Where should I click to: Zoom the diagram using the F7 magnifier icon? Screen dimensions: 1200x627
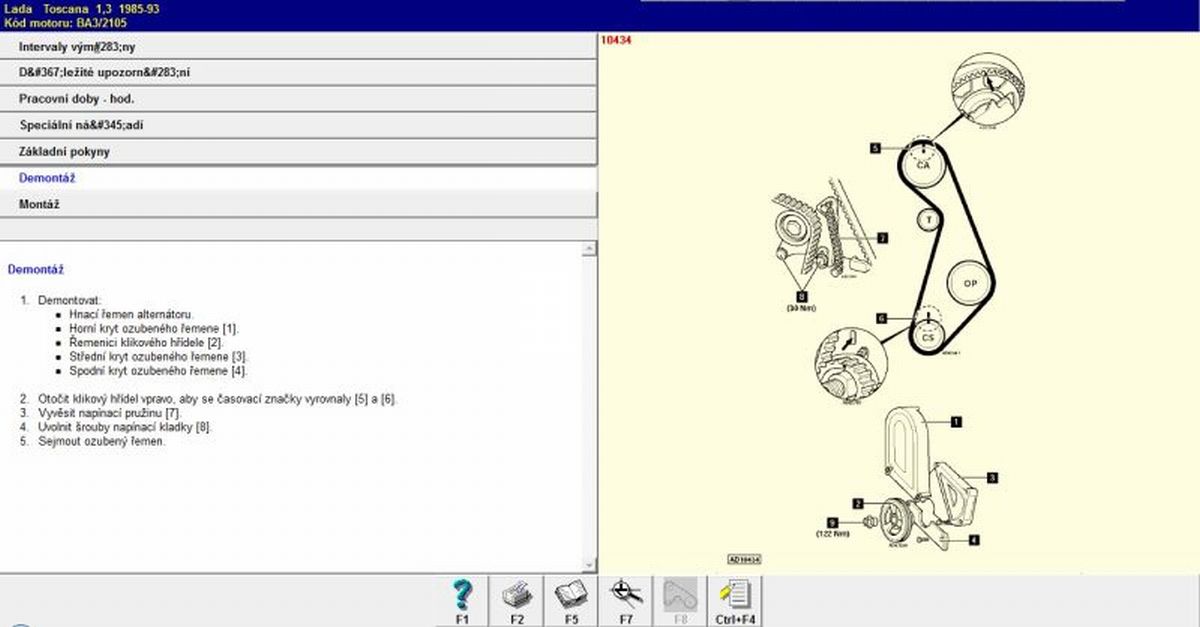coord(626,597)
